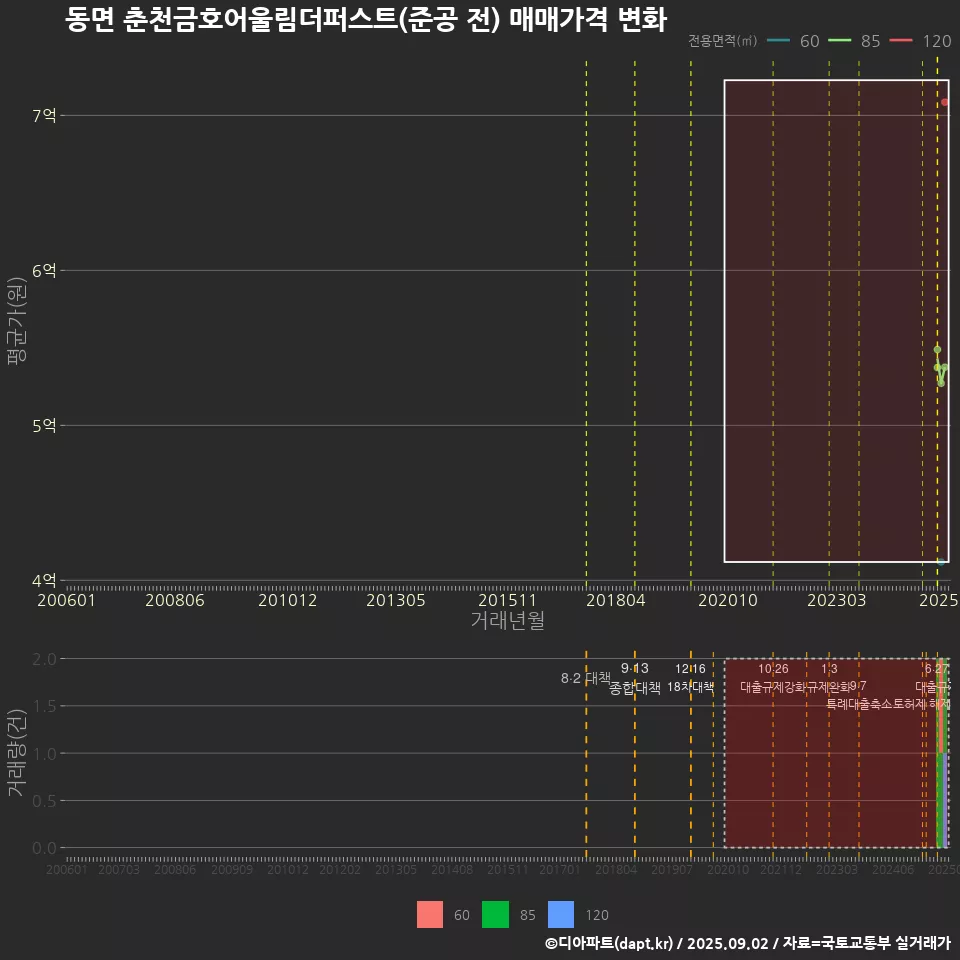Click the chart title 동면 춘천금호어울림더퍼스트 매매가격 변화

[x=366, y=20]
